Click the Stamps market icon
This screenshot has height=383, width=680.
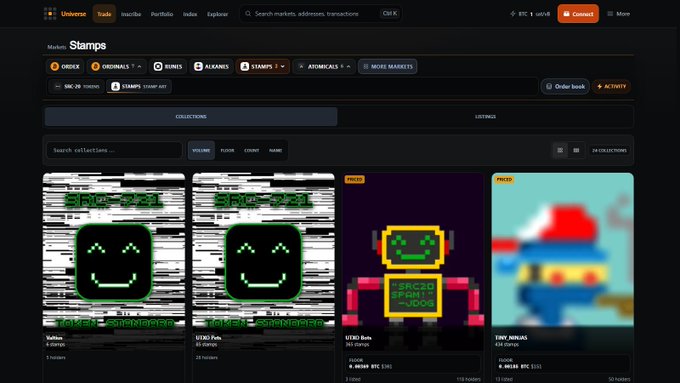tap(245, 66)
